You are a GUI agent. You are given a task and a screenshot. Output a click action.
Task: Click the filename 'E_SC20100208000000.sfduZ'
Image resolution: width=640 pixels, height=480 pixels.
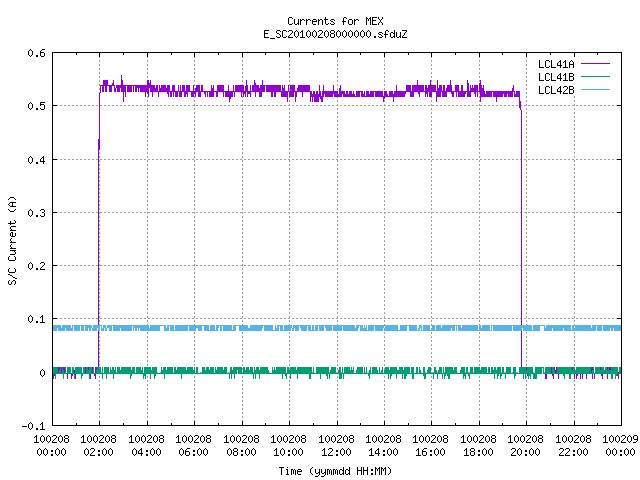[x=335, y=34]
